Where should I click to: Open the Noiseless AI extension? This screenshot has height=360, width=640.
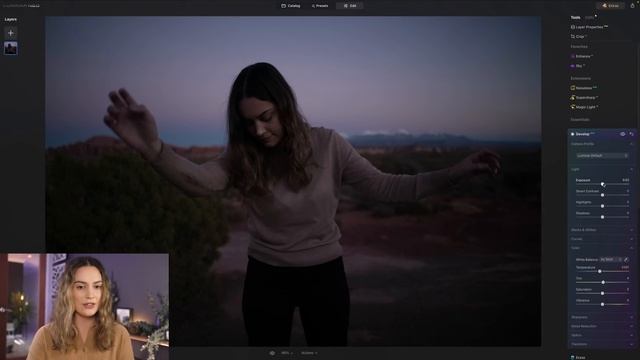pyautogui.click(x=584, y=88)
